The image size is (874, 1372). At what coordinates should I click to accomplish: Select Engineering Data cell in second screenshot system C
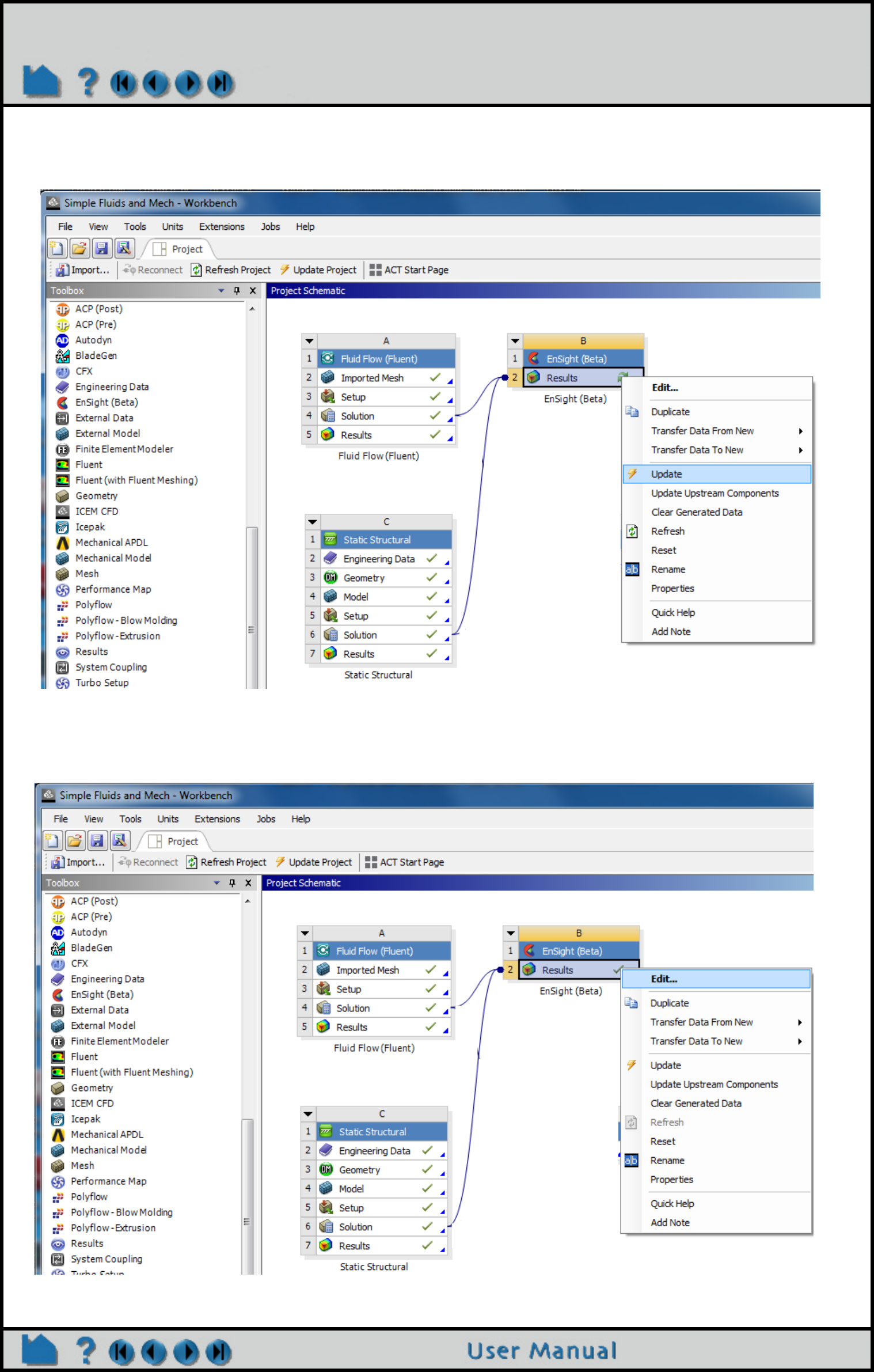coord(382,1151)
